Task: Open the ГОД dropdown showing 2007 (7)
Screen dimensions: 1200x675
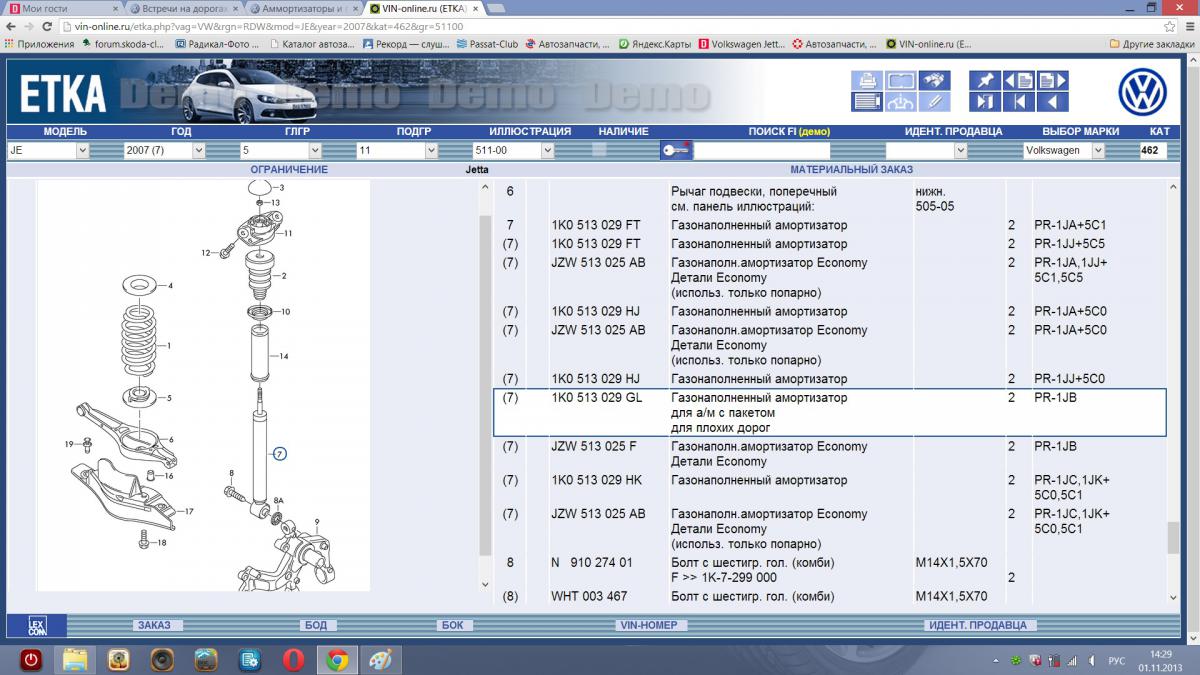Action: point(164,151)
